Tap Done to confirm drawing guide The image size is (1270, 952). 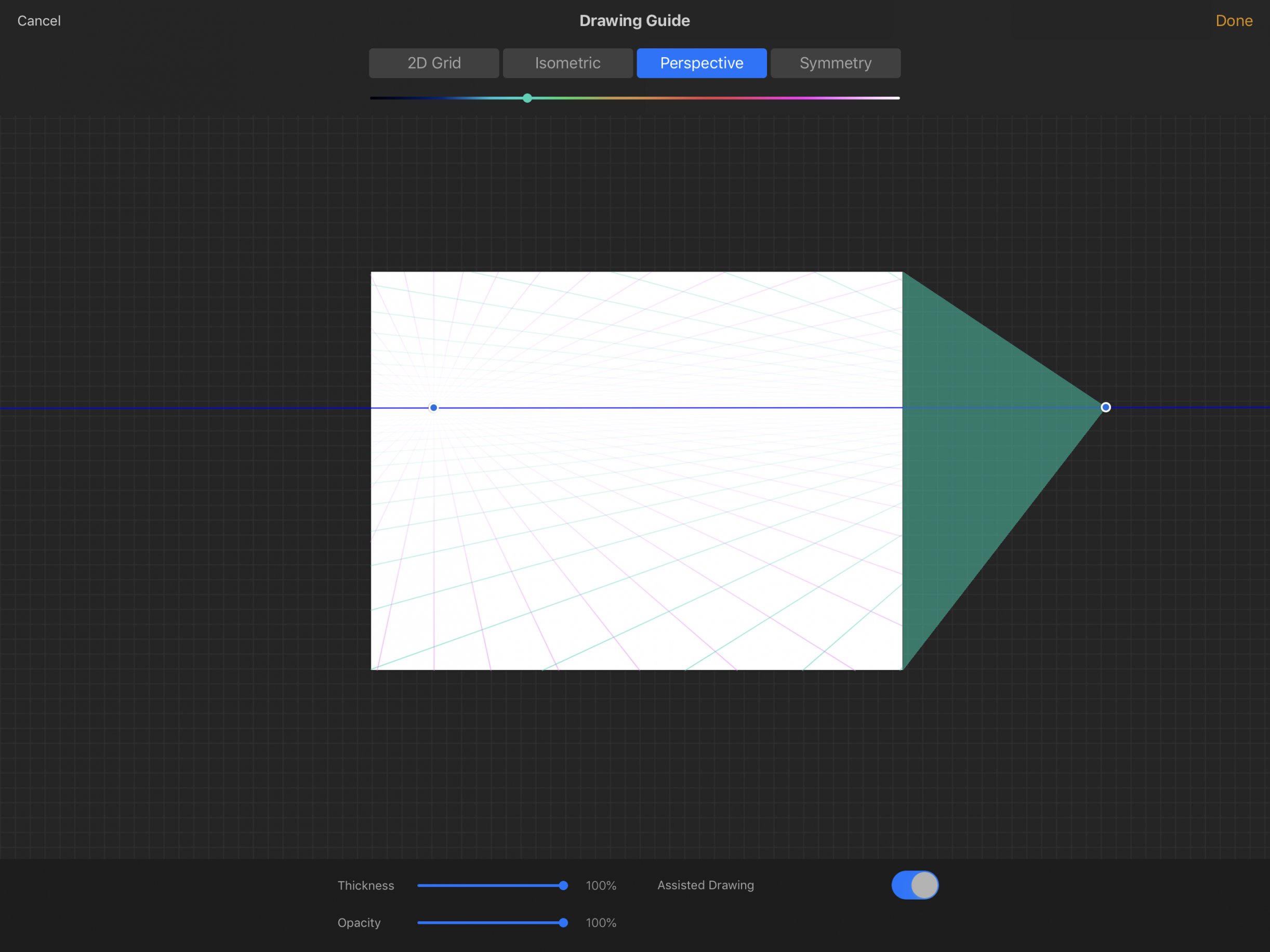tap(1234, 21)
